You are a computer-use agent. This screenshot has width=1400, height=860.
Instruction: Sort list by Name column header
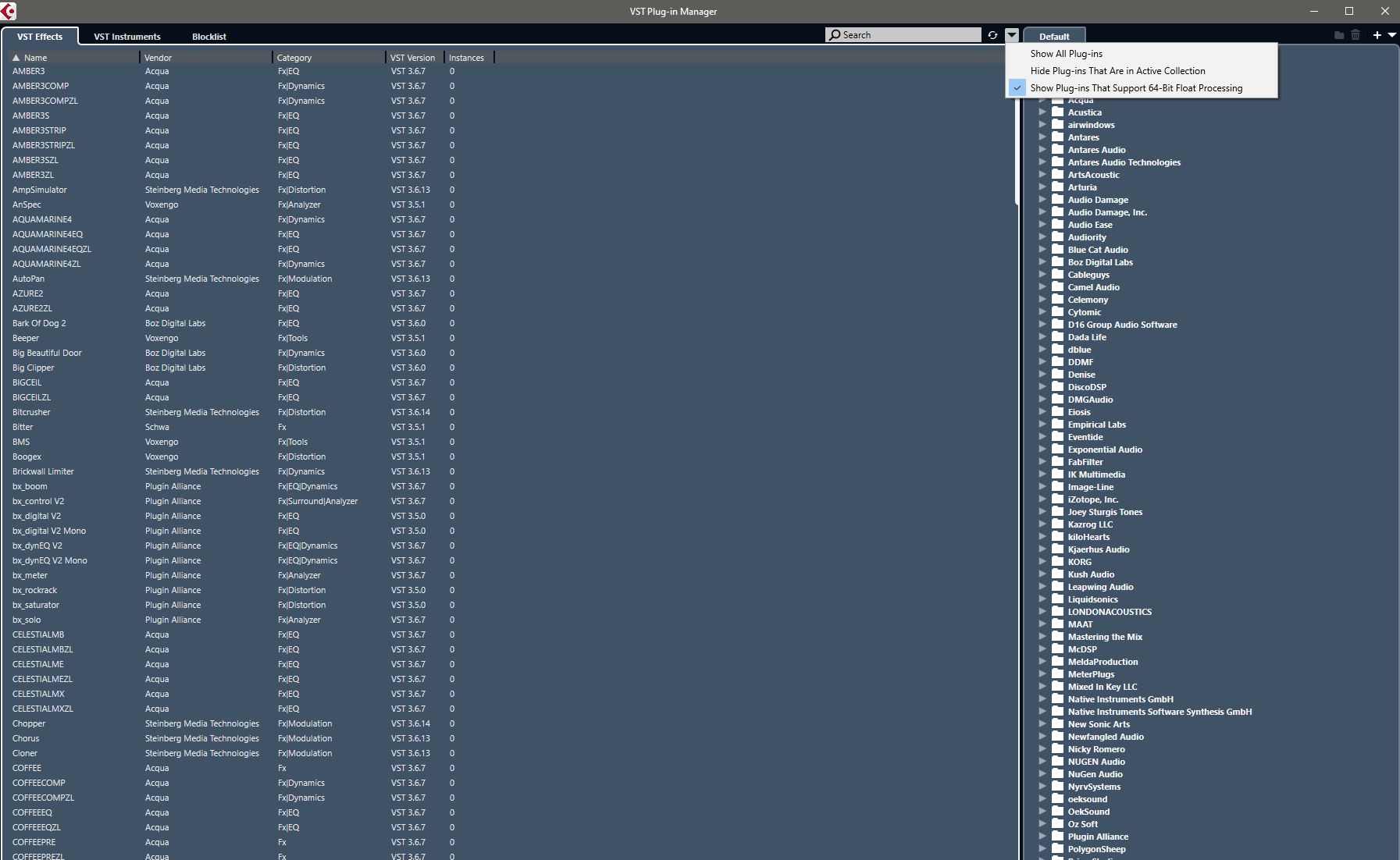pos(74,58)
